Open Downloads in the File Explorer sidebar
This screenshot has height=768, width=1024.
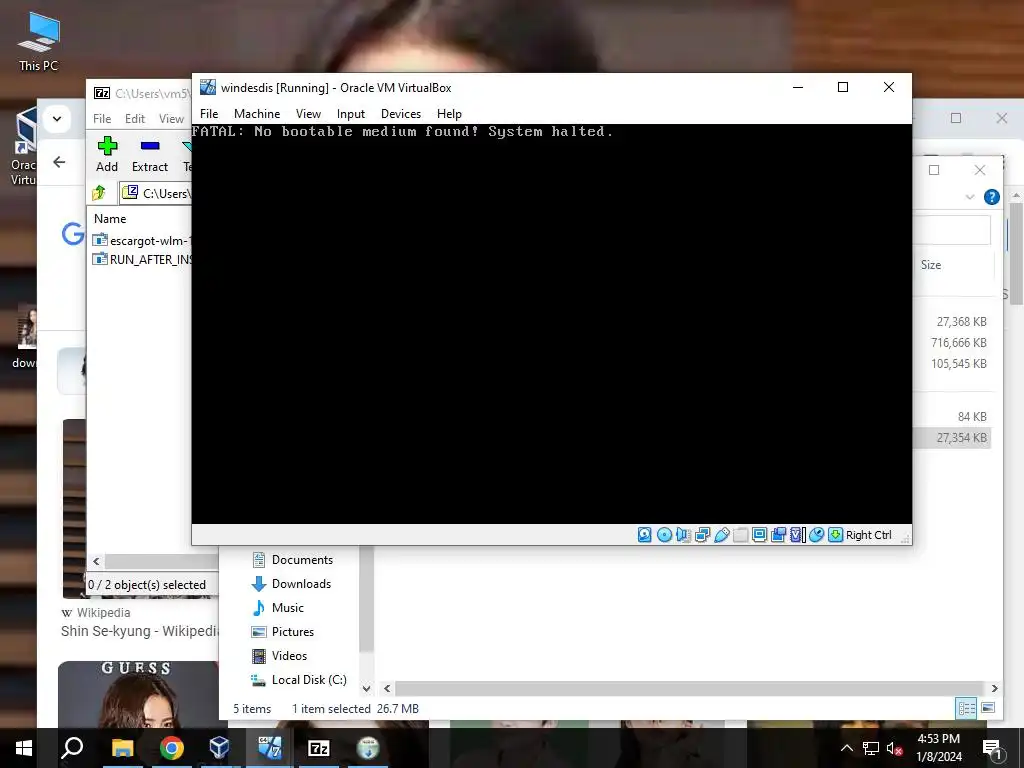tap(291, 584)
